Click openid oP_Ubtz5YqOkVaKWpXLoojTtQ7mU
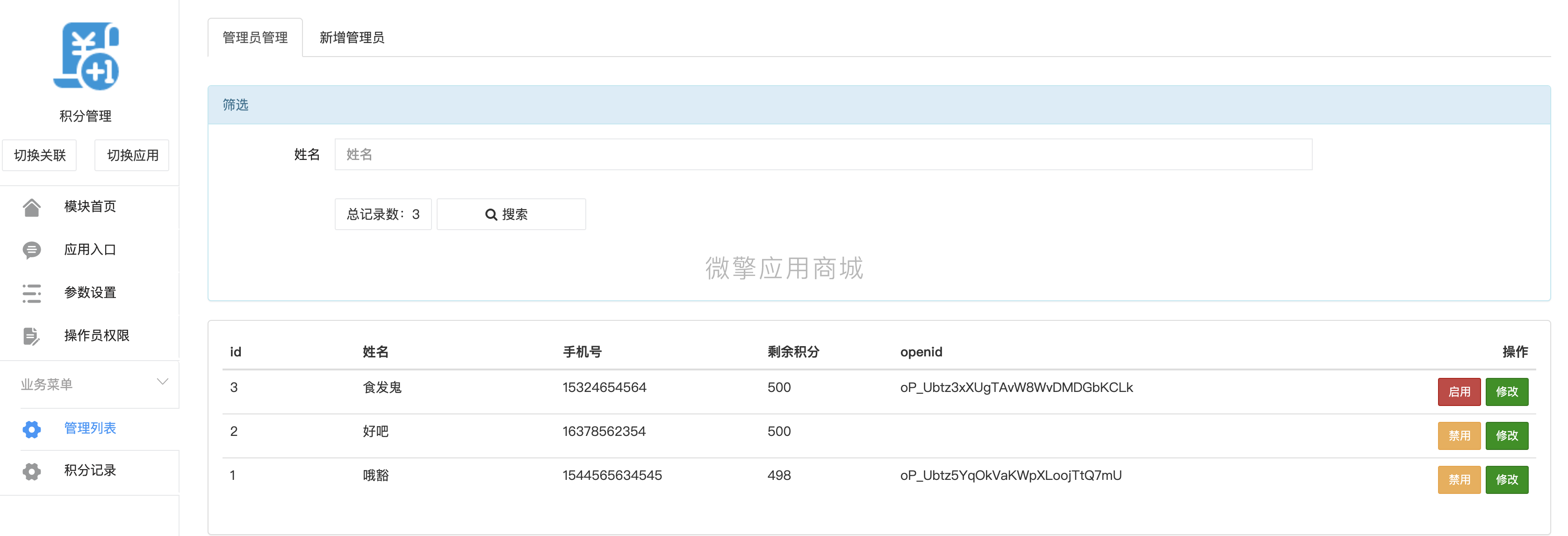 [1010, 475]
